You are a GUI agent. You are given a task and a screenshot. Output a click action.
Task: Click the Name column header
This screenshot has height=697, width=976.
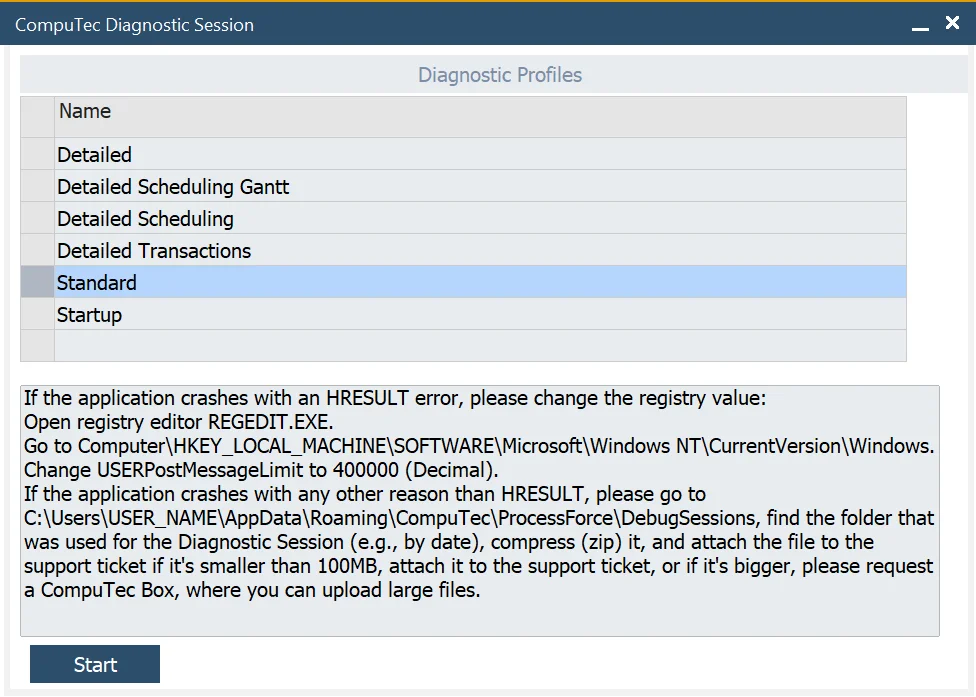point(85,112)
